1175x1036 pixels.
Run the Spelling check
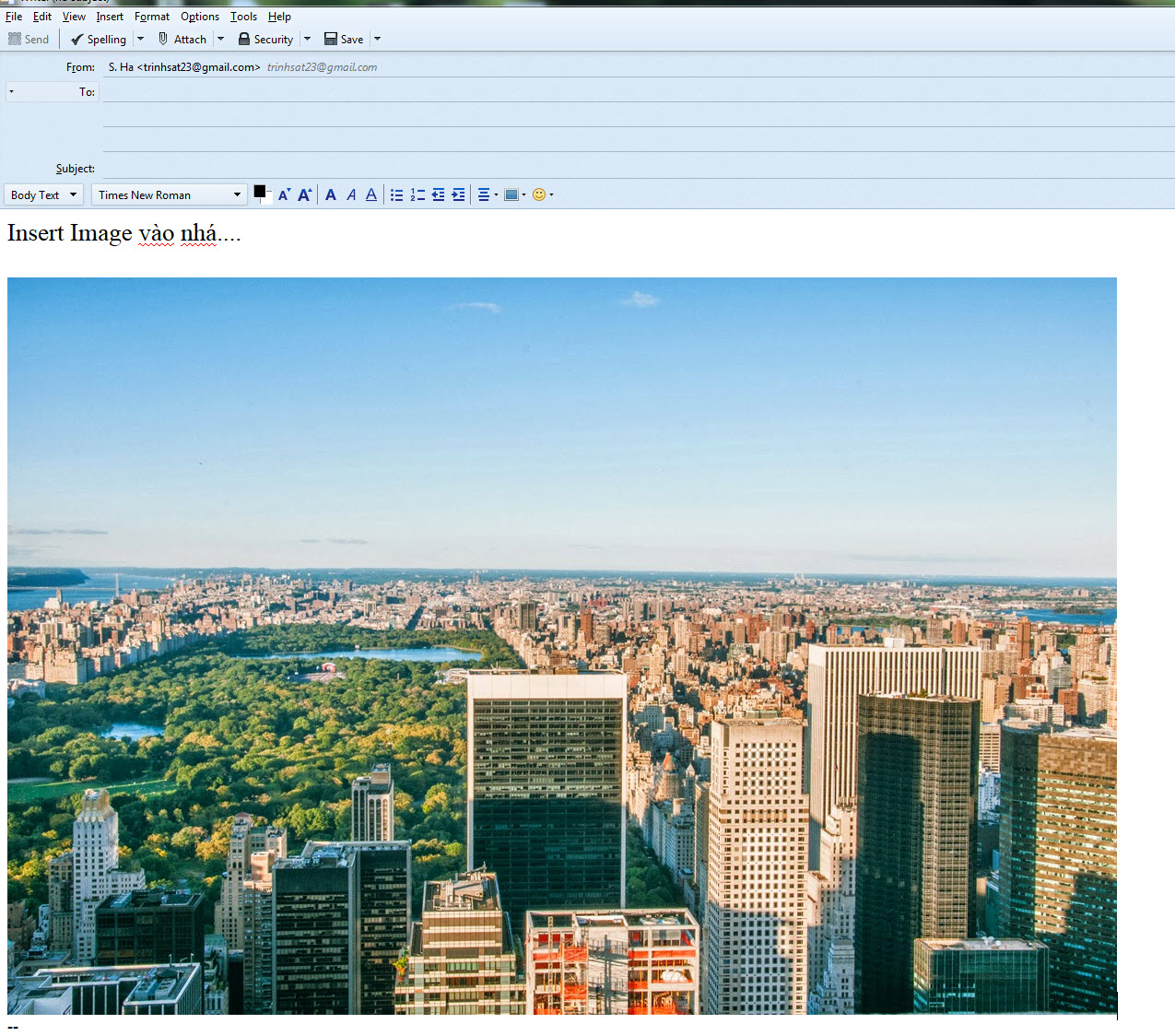[99, 39]
